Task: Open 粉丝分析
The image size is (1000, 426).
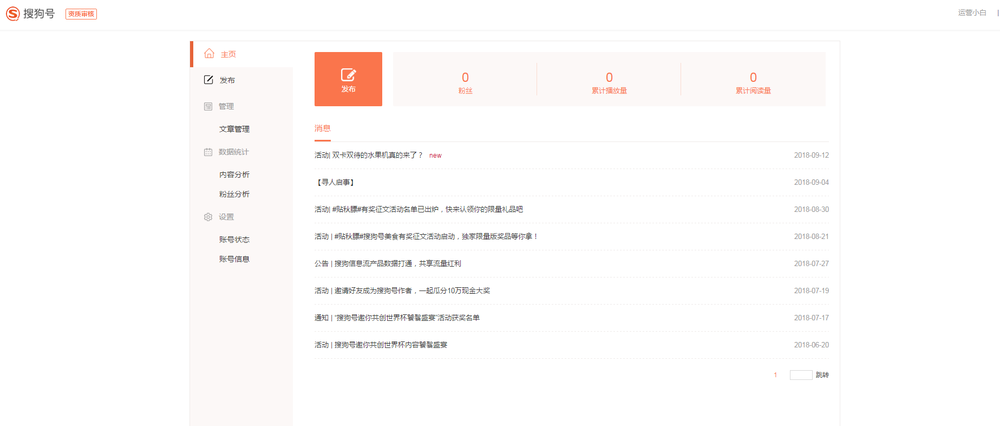Action: point(234,194)
